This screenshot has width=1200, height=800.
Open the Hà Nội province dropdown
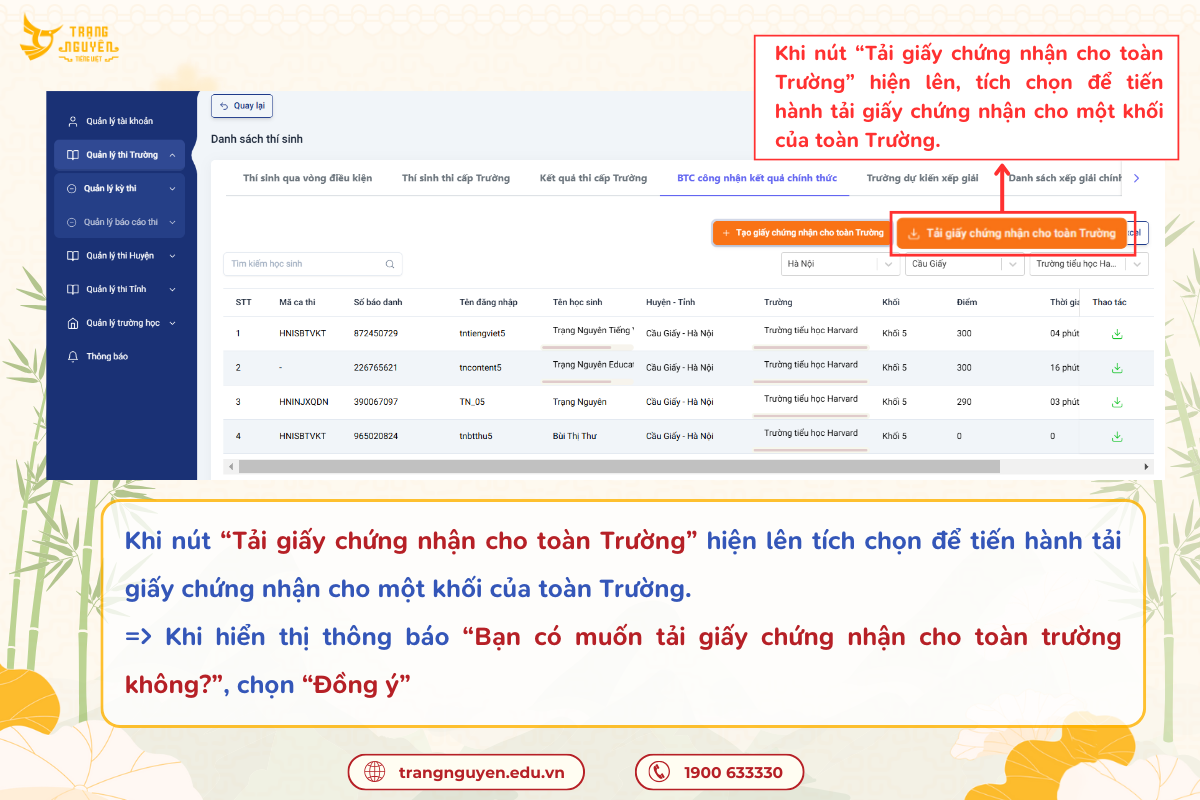point(840,264)
